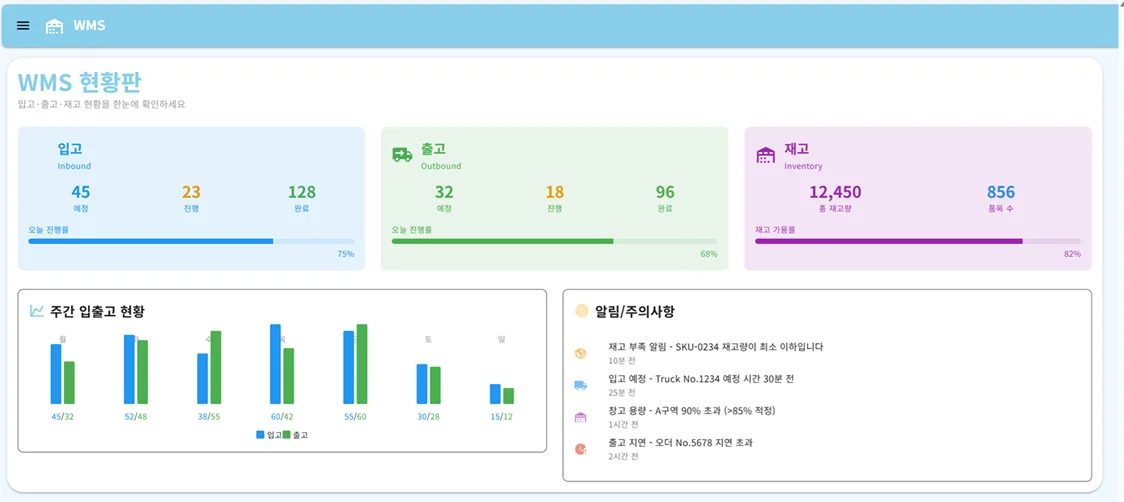This screenshot has width=1124, height=502.
Task: Click the 32 예정 value on 출고 card
Action: pos(444,192)
